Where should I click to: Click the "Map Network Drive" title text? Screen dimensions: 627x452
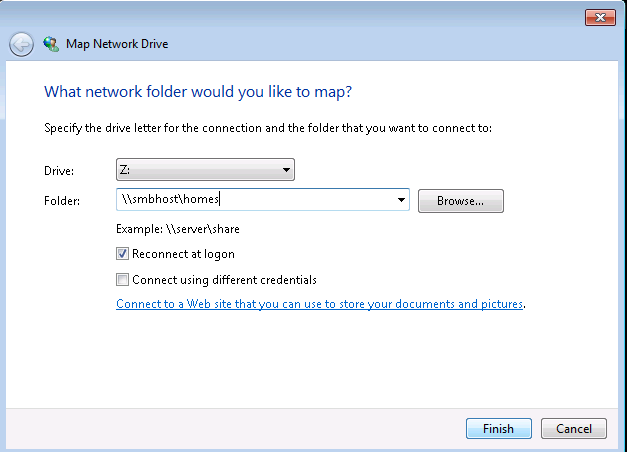[x=117, y=44]
